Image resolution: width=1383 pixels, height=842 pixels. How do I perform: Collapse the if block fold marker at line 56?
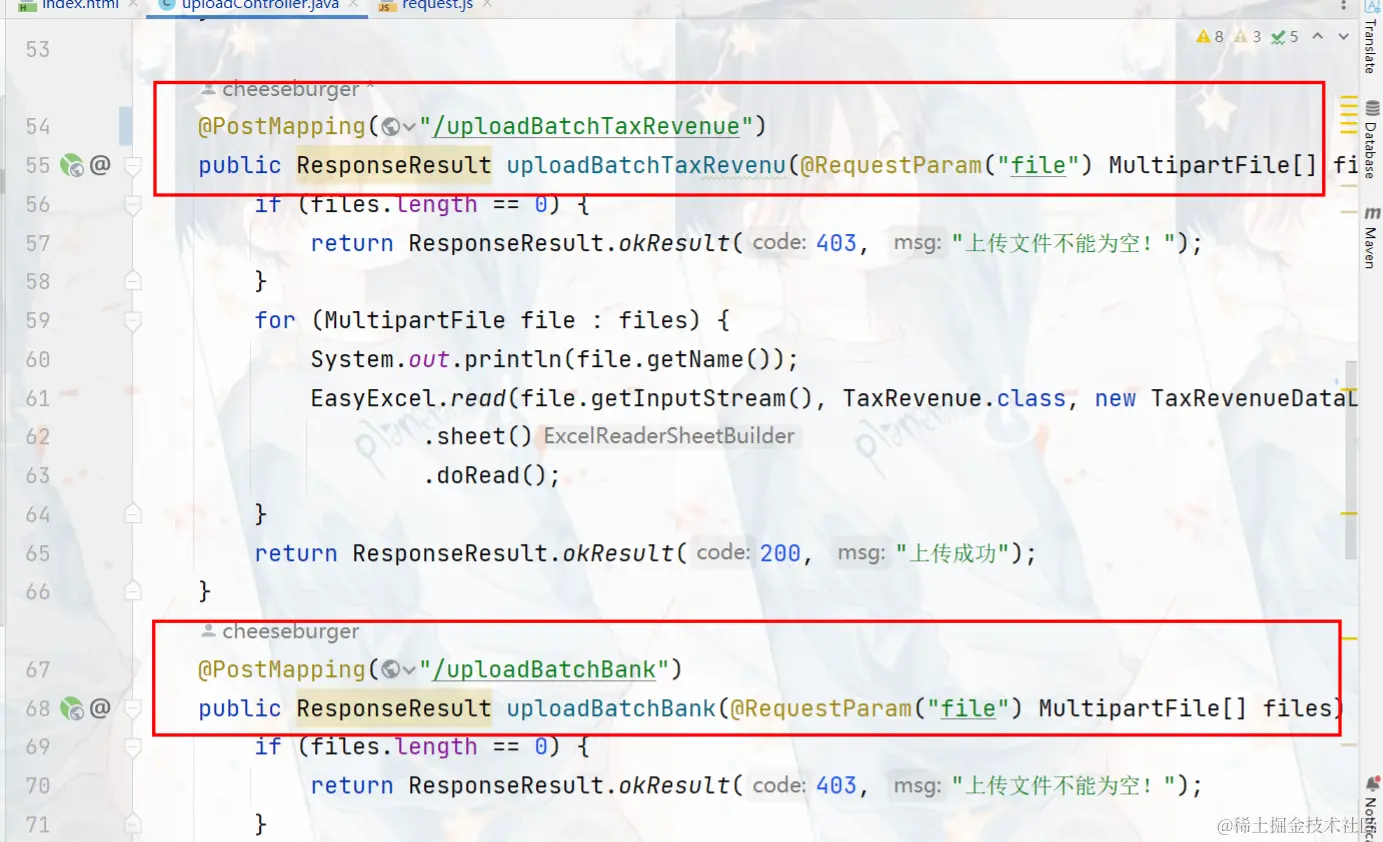(x=133, y=205)
